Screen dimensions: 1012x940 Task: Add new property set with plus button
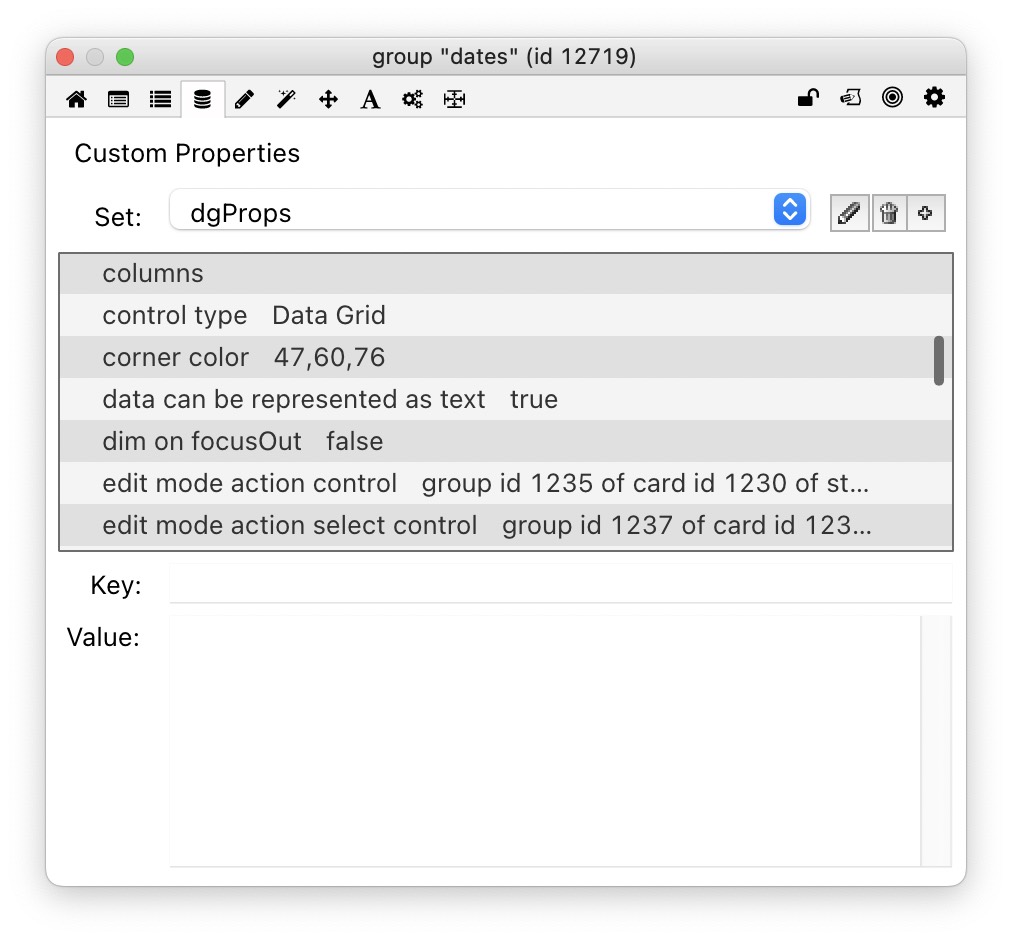(x=925, y=213)
